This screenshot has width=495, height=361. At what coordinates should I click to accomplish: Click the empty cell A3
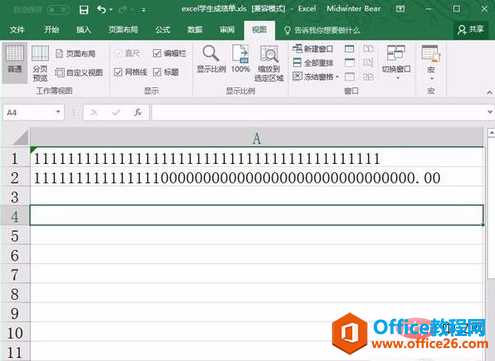[x=257, y=197]
